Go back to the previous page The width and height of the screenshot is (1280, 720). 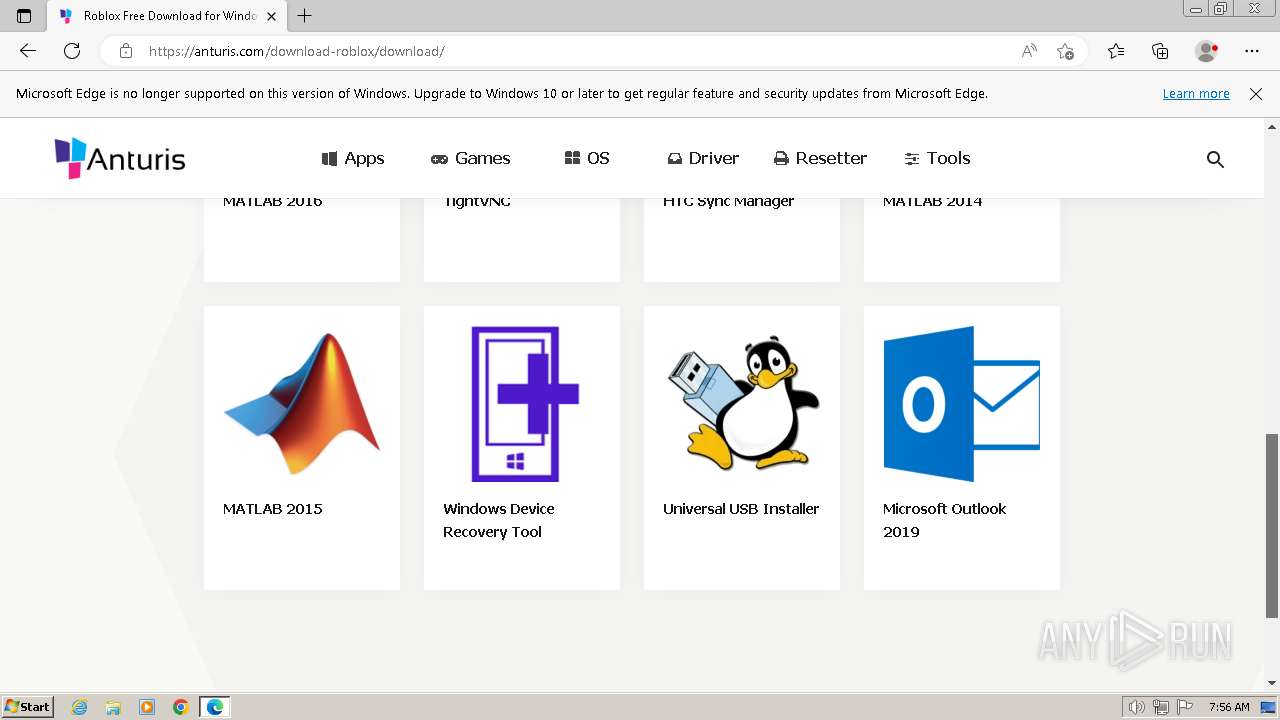point(28,51)
